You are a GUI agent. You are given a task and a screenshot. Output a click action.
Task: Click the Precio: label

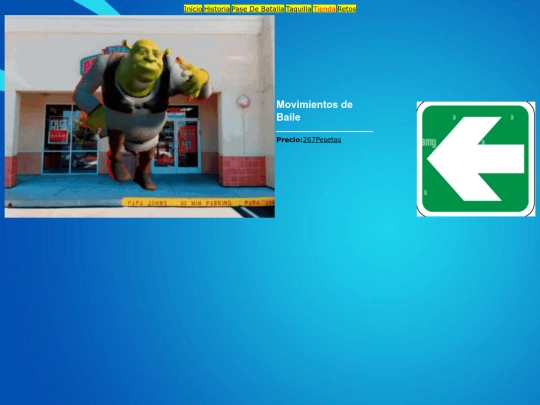pyautogui.click(x=289, y=140)
